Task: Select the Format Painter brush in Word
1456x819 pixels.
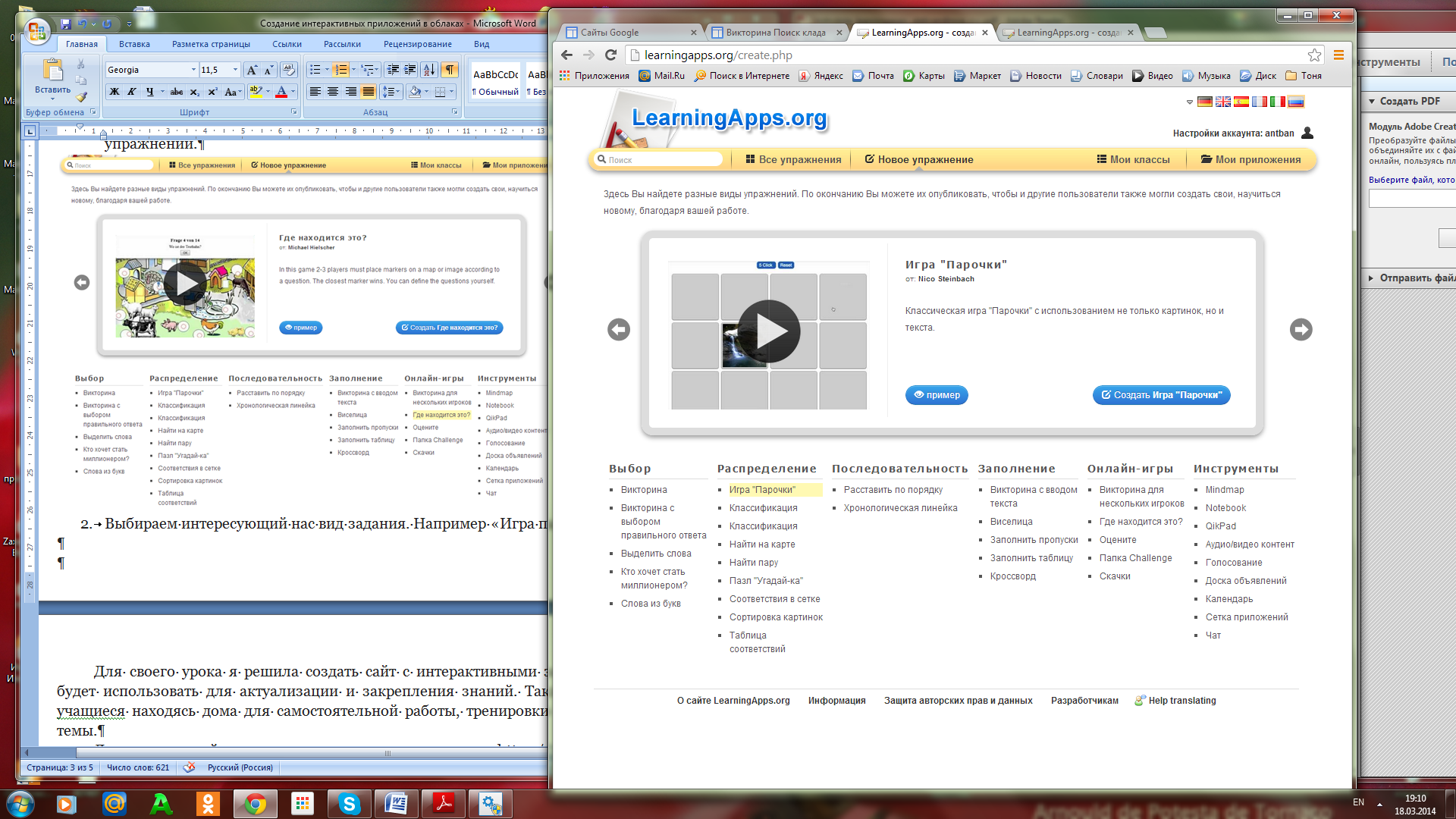Action: tap(80, 96)
